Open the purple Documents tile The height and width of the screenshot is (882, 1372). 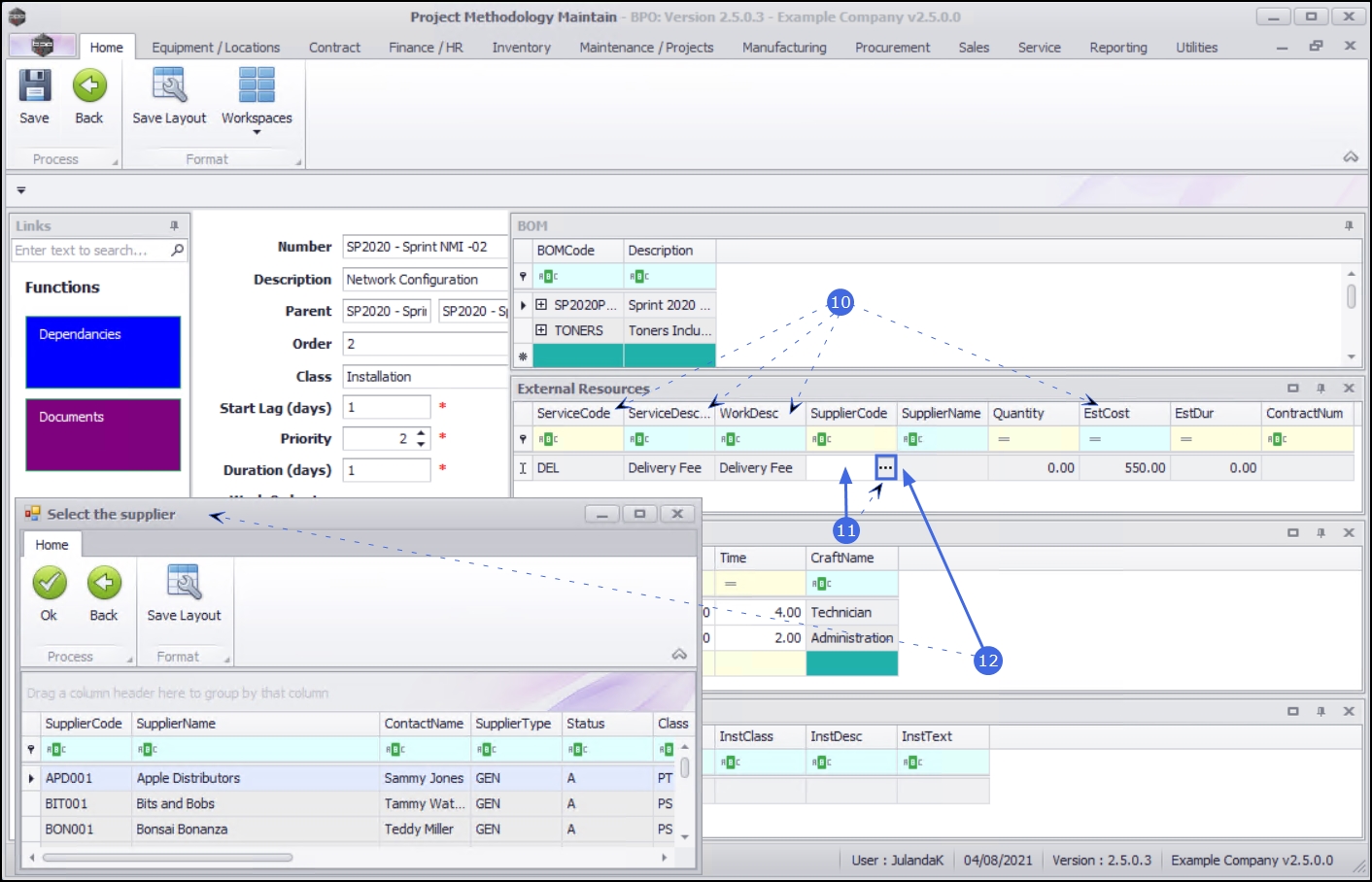(103, 434)
